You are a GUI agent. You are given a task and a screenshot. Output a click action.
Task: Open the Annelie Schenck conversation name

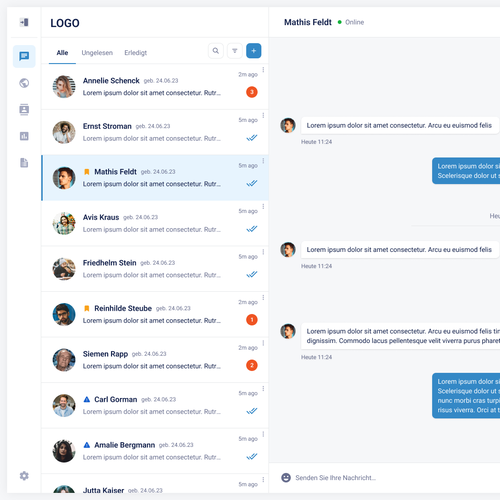111,81
